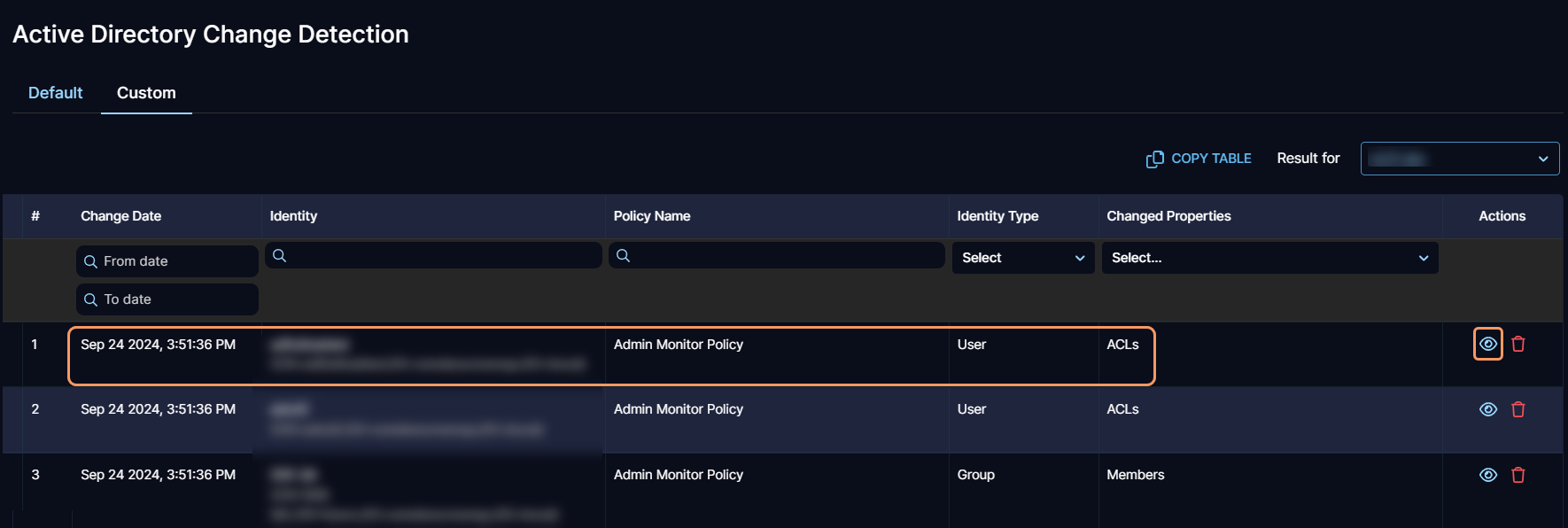The height and width of the screenshot is (528, 1568).
Task: Open eye icon for row 2
Action: (1487, 409)
